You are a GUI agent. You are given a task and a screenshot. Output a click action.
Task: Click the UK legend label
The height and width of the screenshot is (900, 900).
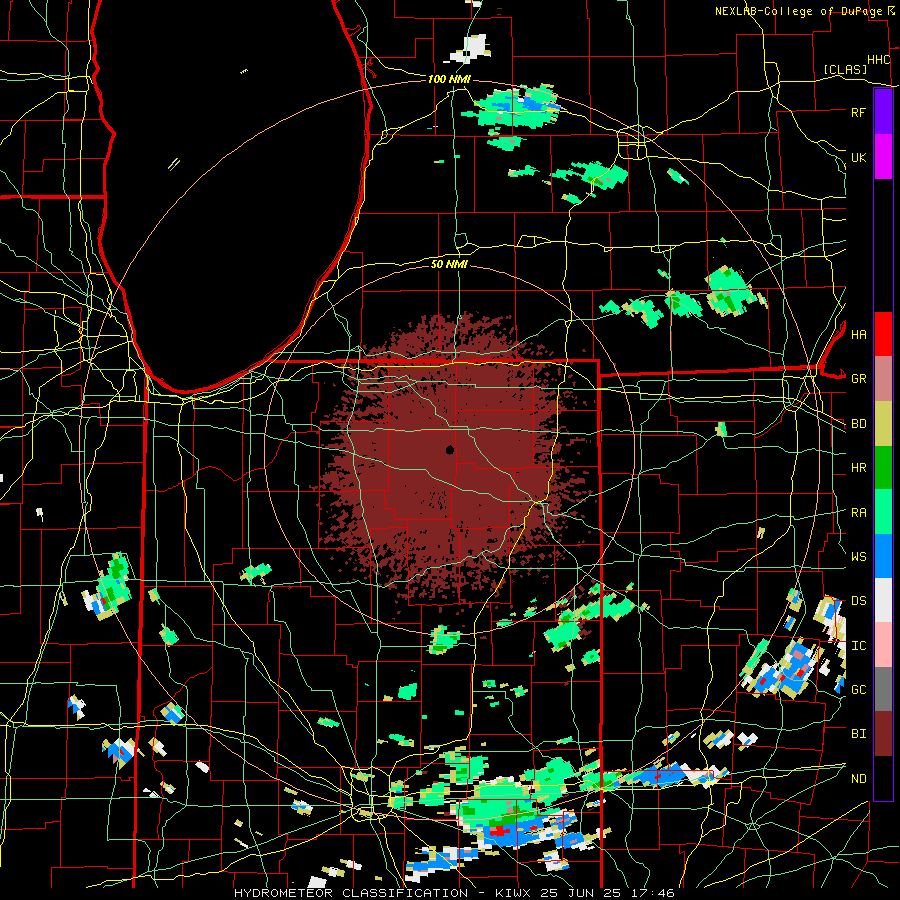point(858,157)
